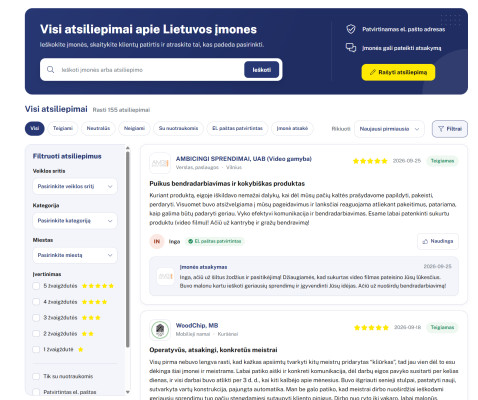
Task: Click the pencil icon in Rašyti atsiliepimą
Action: click(x=373, y=72)
